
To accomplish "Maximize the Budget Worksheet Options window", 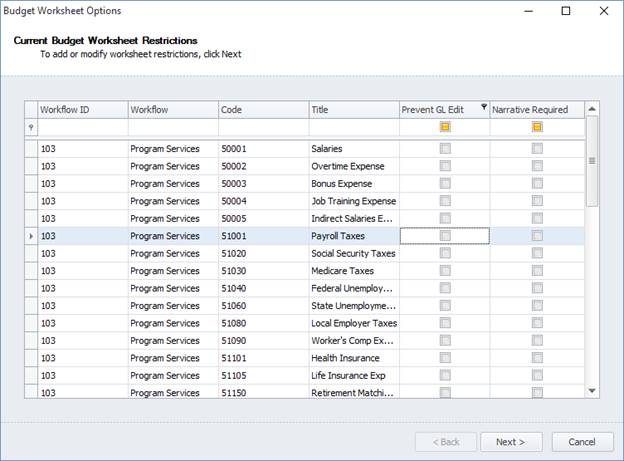I will coord(565,11).
